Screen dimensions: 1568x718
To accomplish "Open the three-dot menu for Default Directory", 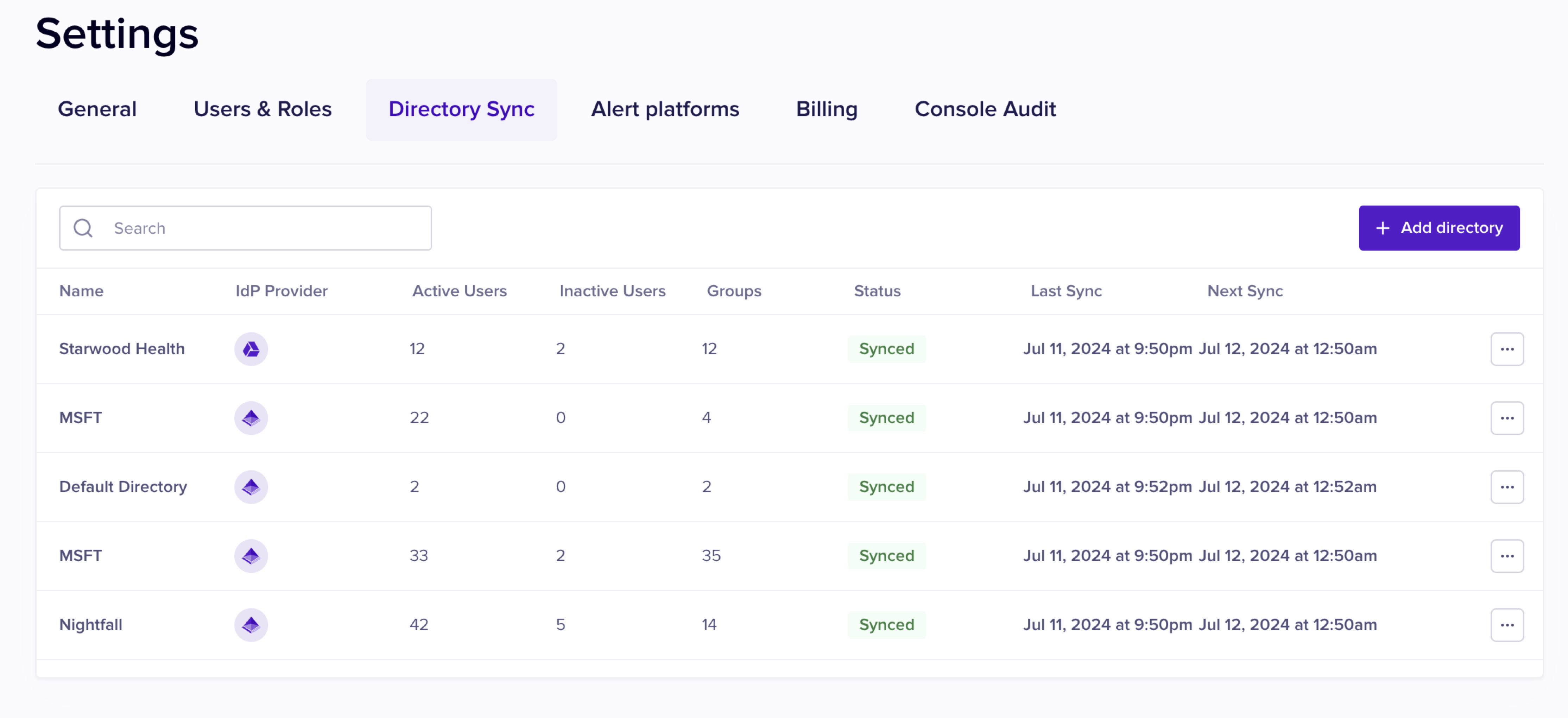I will tap(1506, 486).
